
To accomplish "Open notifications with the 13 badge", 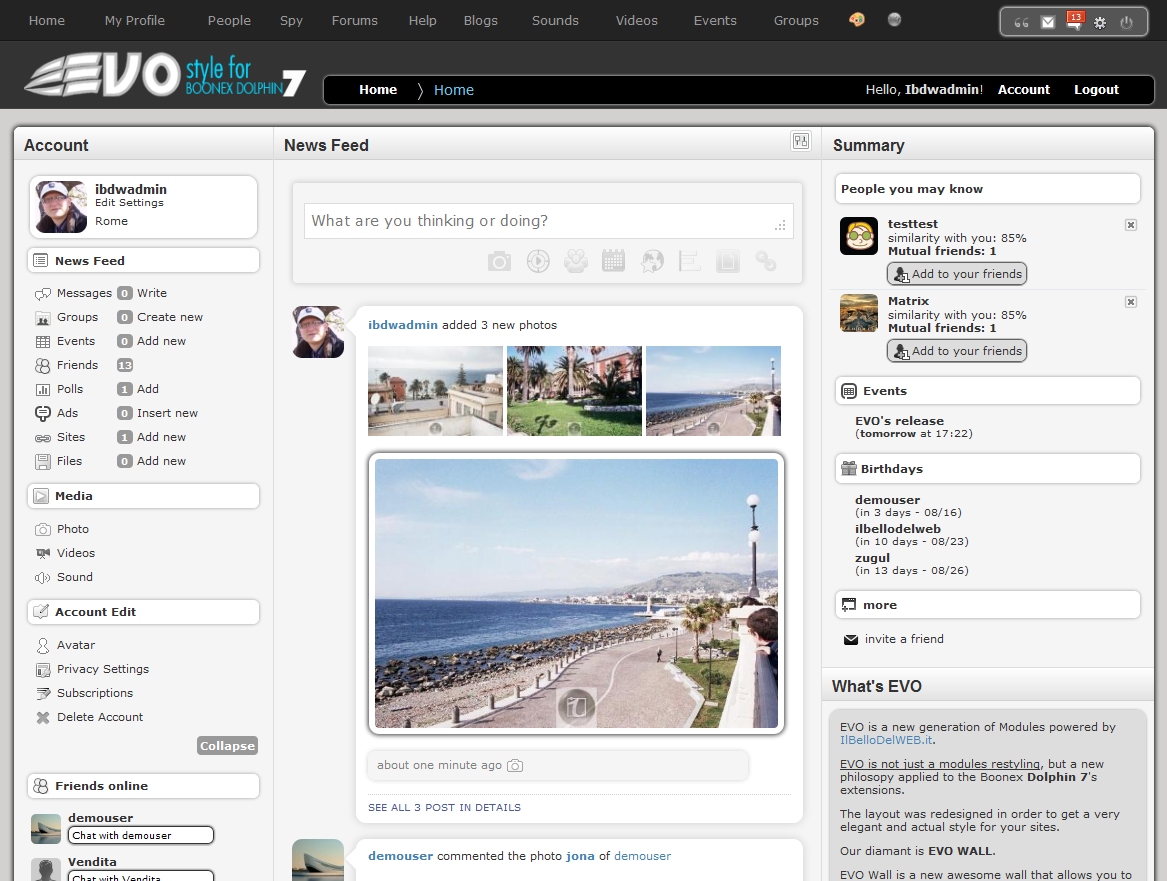I will (x=1074, y=22).
